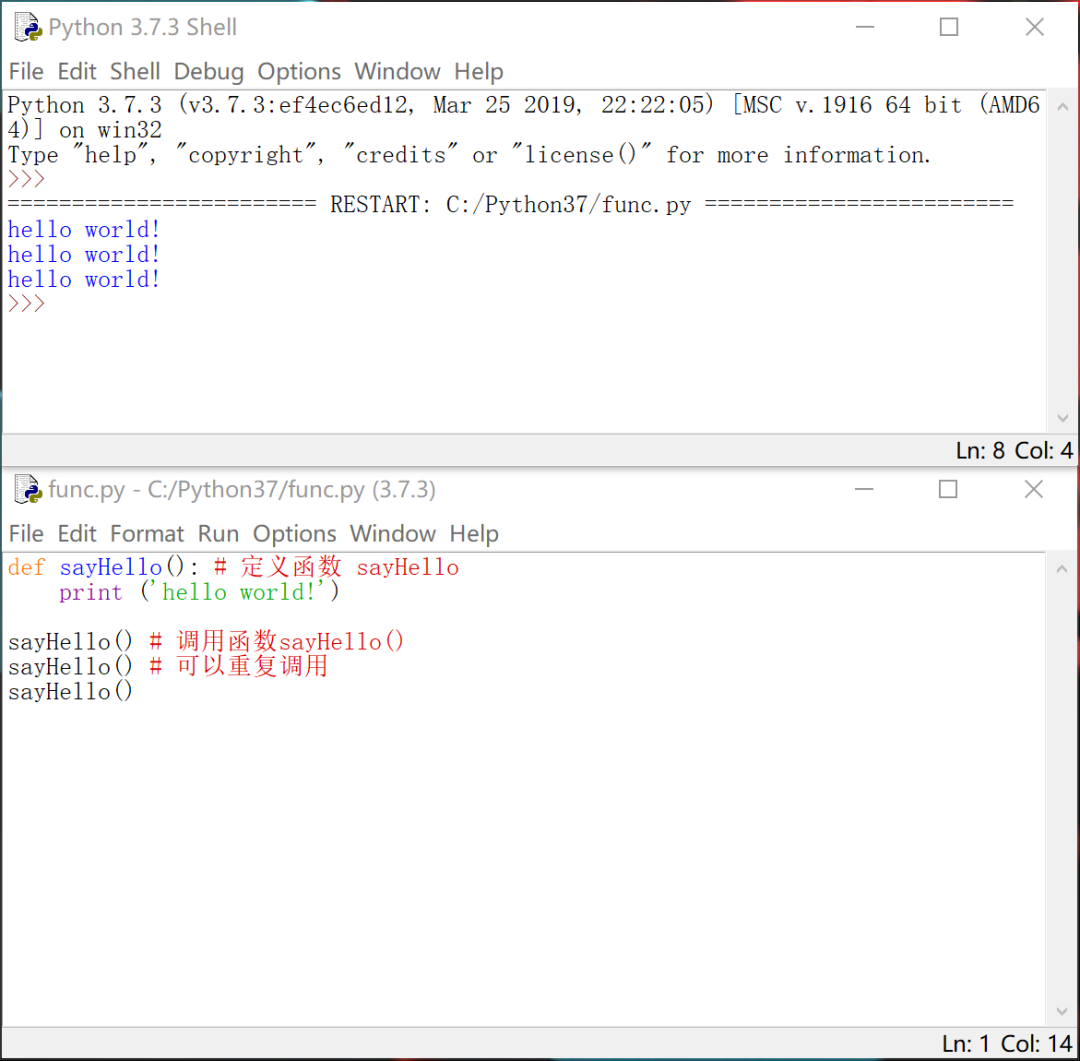1080x1061 pixels.
Task: Open Options menu in Python Shell window
Action: [x=299, y=72]
